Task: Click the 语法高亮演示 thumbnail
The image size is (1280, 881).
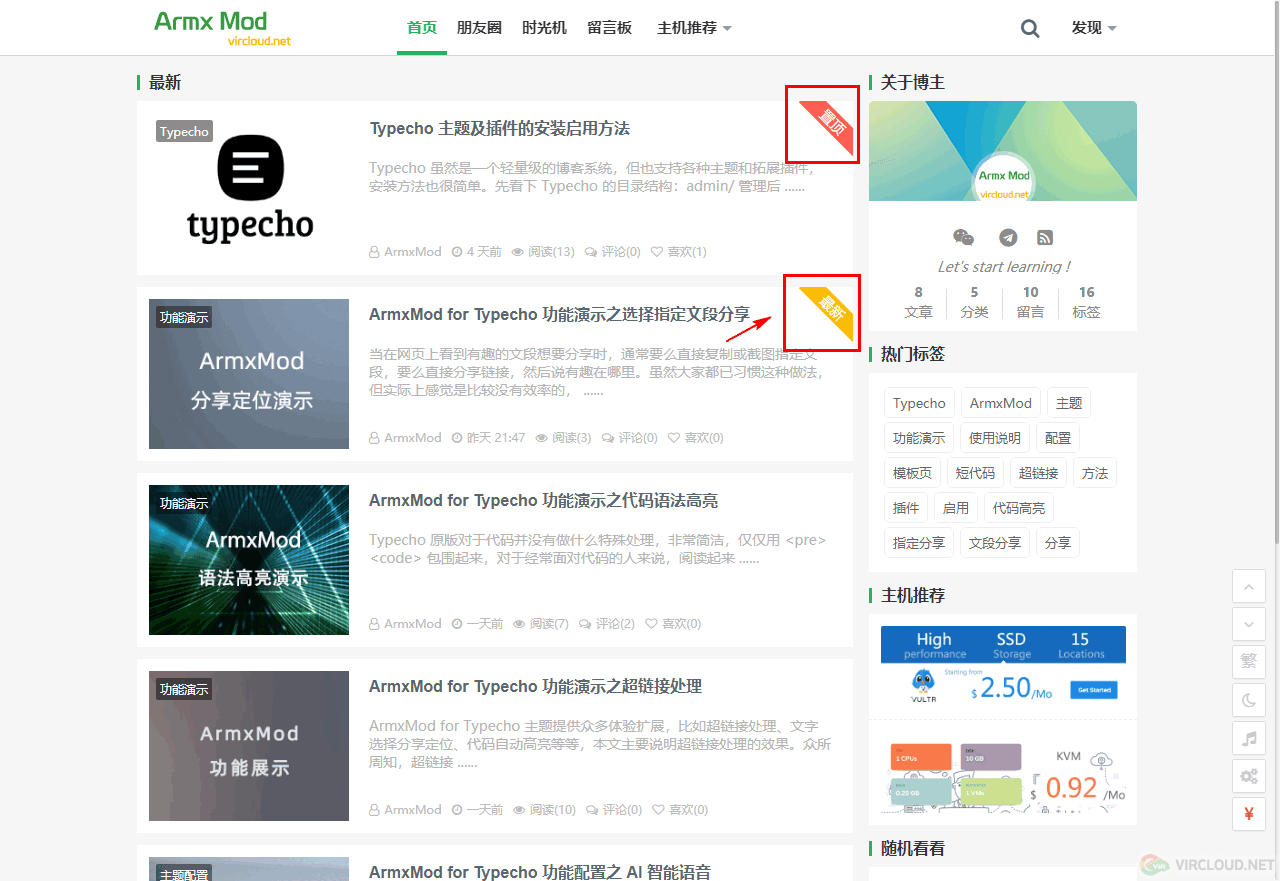Action: point(249,560)
